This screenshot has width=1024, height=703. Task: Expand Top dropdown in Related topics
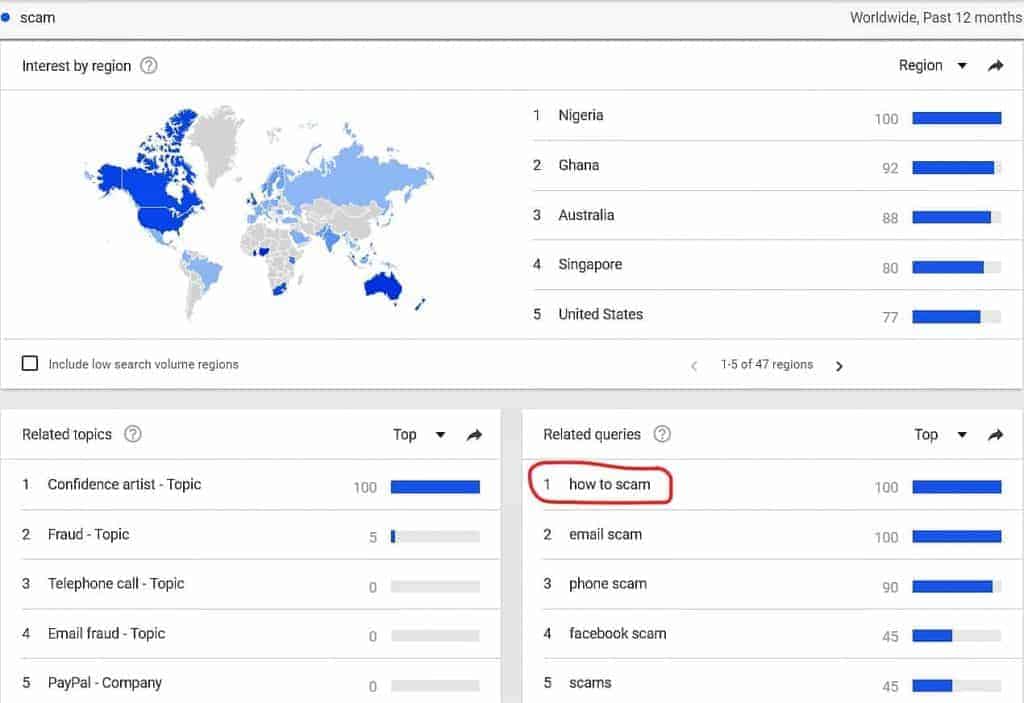418,434
